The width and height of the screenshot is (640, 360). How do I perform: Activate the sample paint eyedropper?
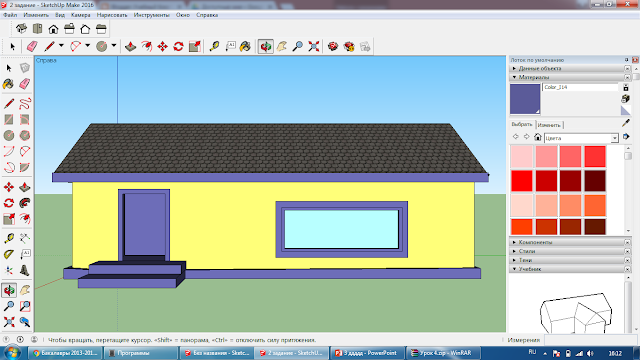(x=626, y=123)
